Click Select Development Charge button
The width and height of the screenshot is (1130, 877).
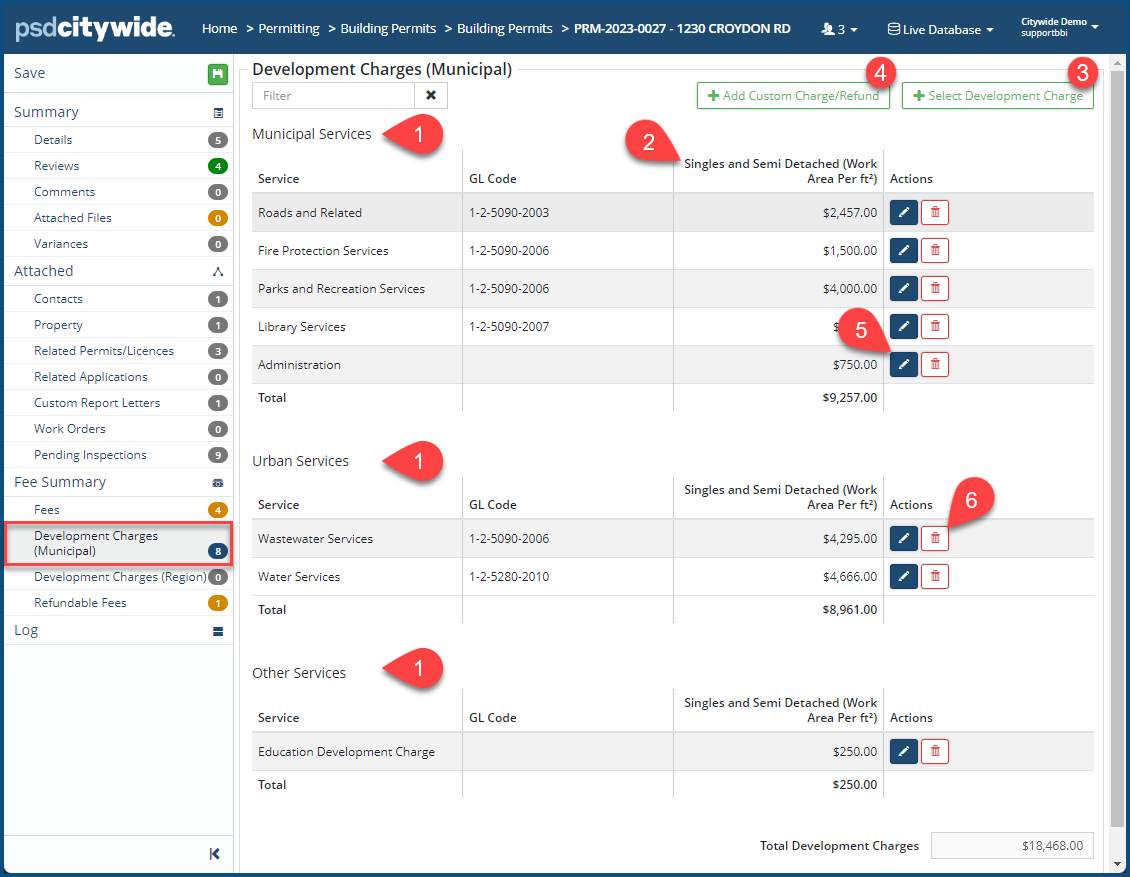(x=997, y=96)
